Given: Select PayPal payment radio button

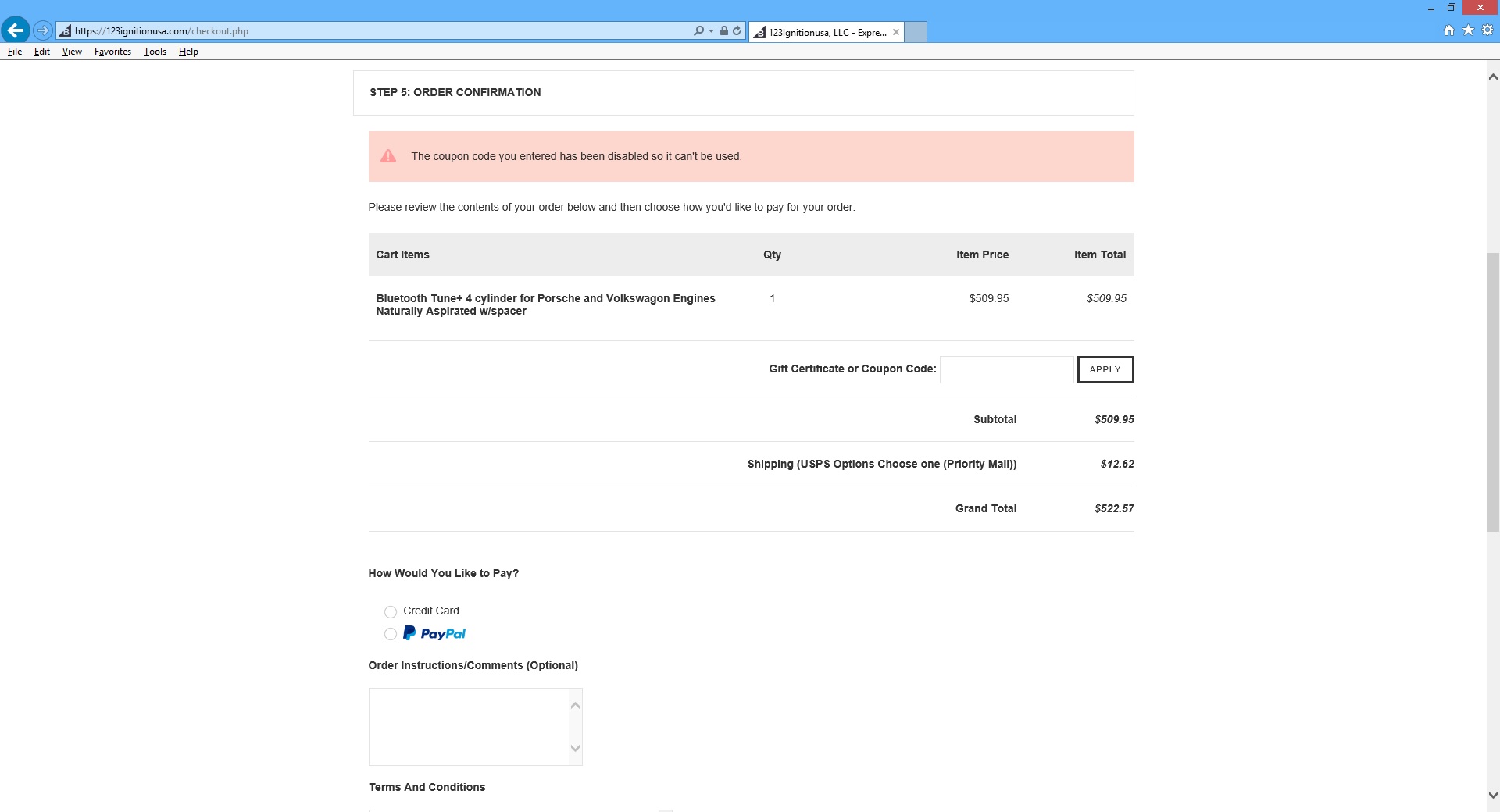Looking at the screenshot, I should point(391,634).
